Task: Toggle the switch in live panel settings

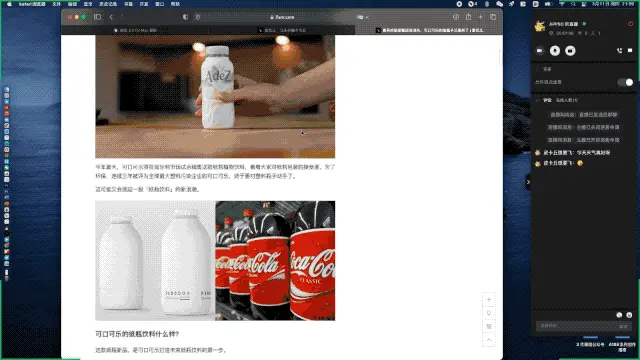Action: [x=625, y=82]
